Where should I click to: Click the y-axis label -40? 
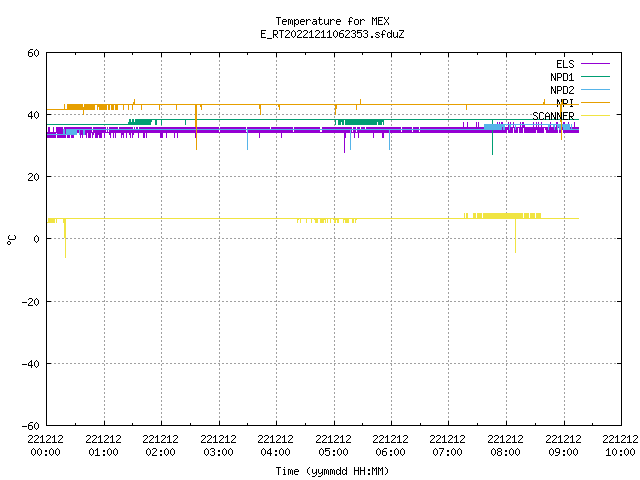(31, 364)
